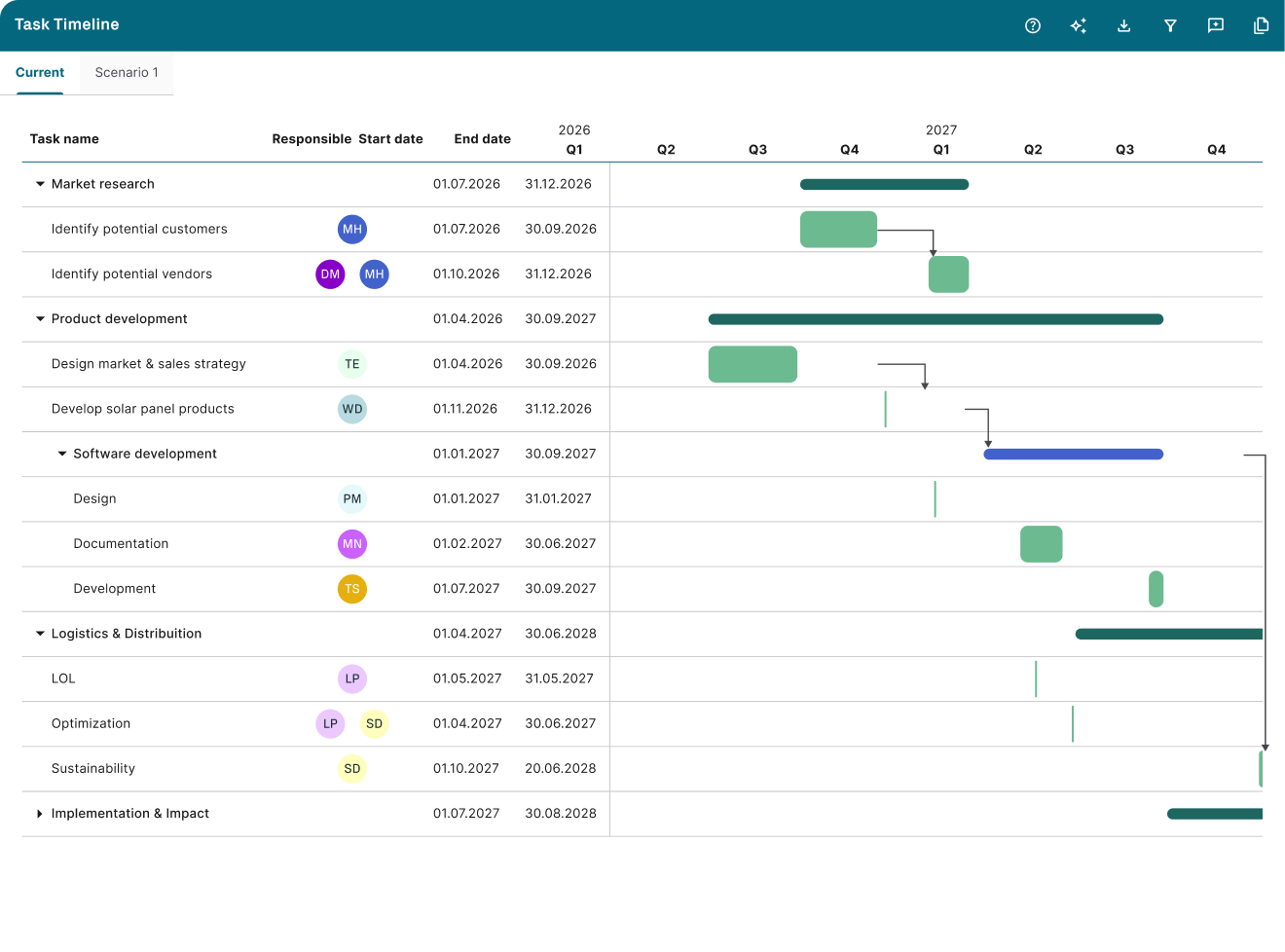Click the Task name column header
The height and width of the screenshot is (952, 1285).
click(64, 139)
